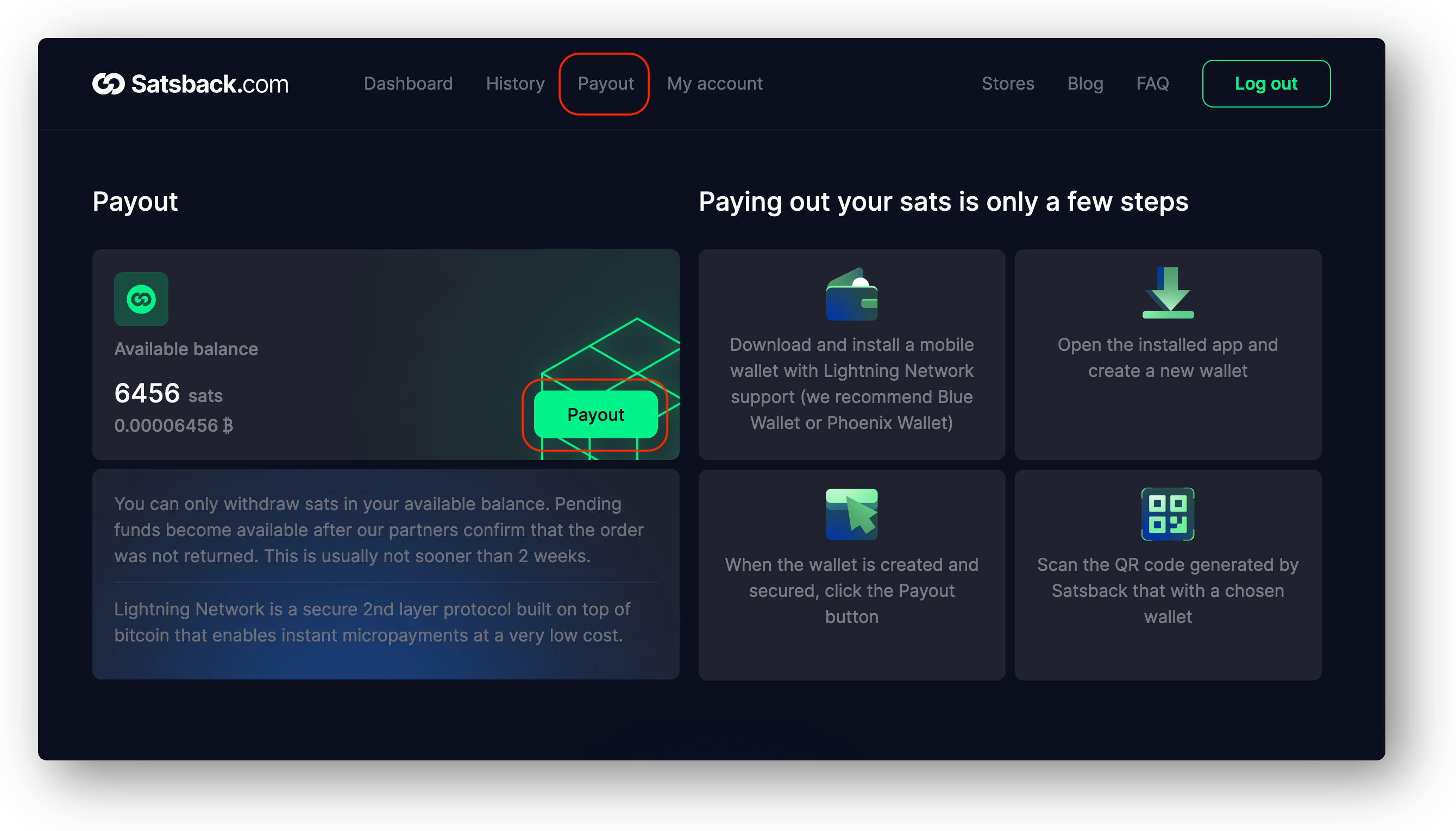Go to My account
This screenshot has width=1456, height=831.
click(714, 84)
